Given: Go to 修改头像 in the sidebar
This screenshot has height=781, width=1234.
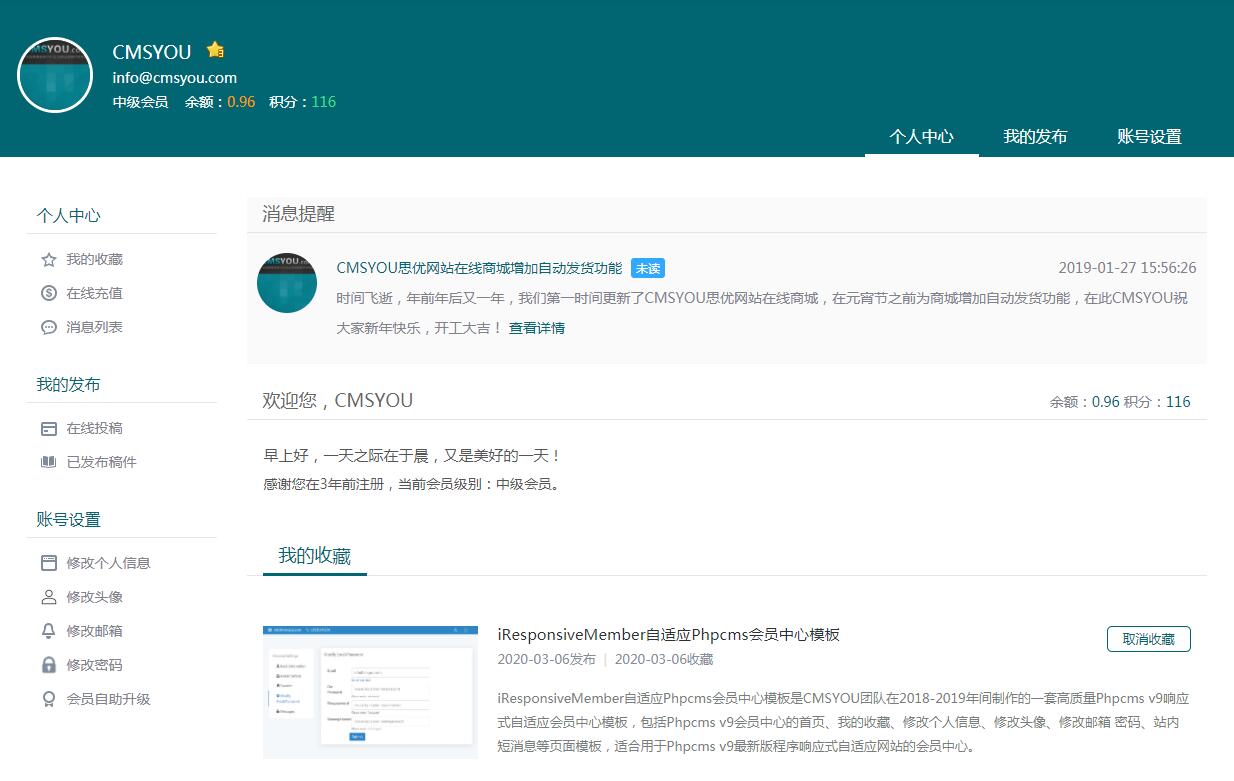Looking at the screenshot, I should pyautogui.click(x=95, y=598).
